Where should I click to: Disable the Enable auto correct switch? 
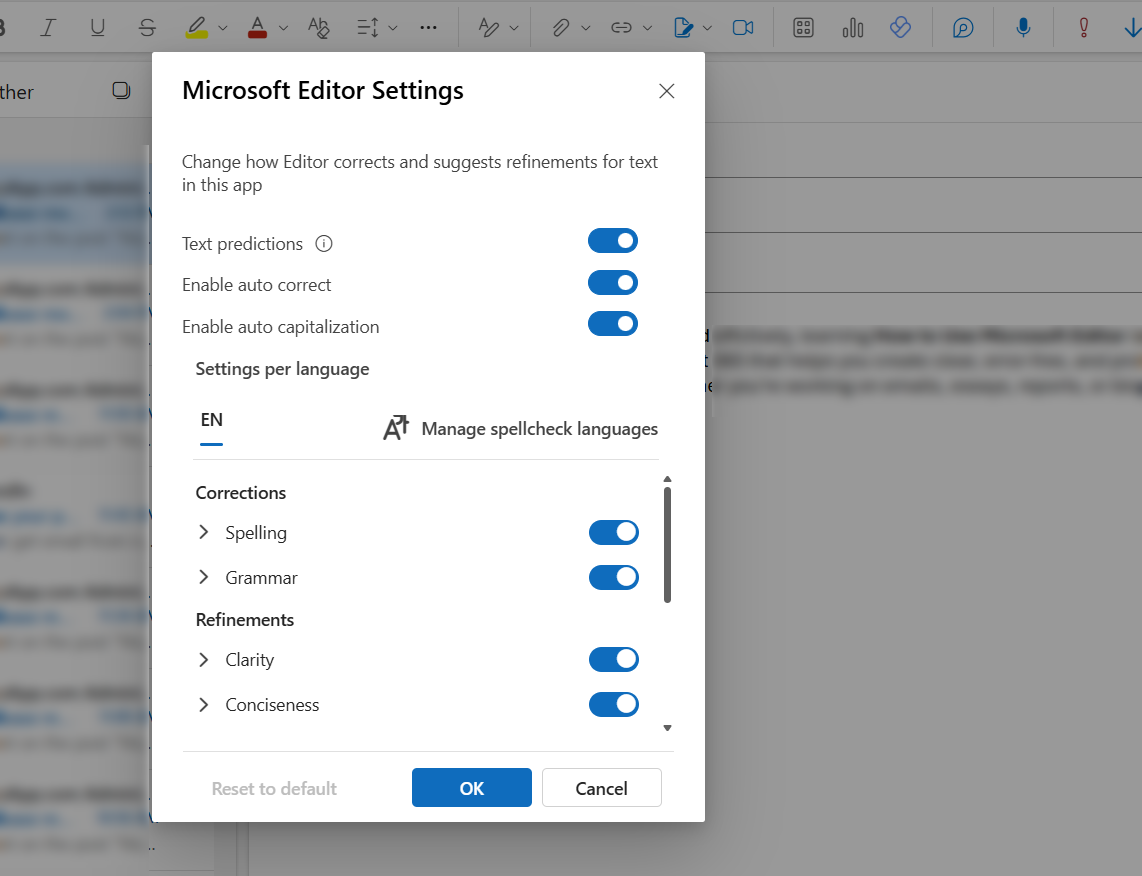coord(613,283)
